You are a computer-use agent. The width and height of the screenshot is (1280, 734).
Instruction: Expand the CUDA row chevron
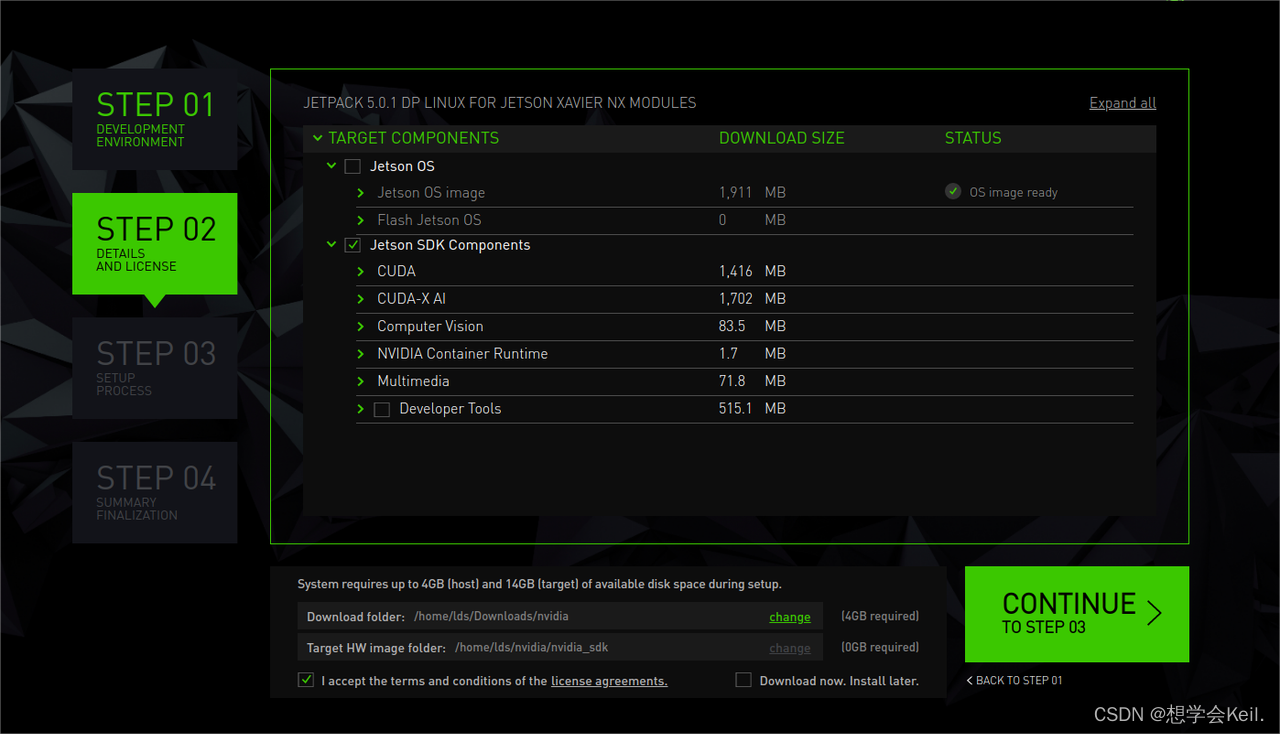[x=361, y=271]
